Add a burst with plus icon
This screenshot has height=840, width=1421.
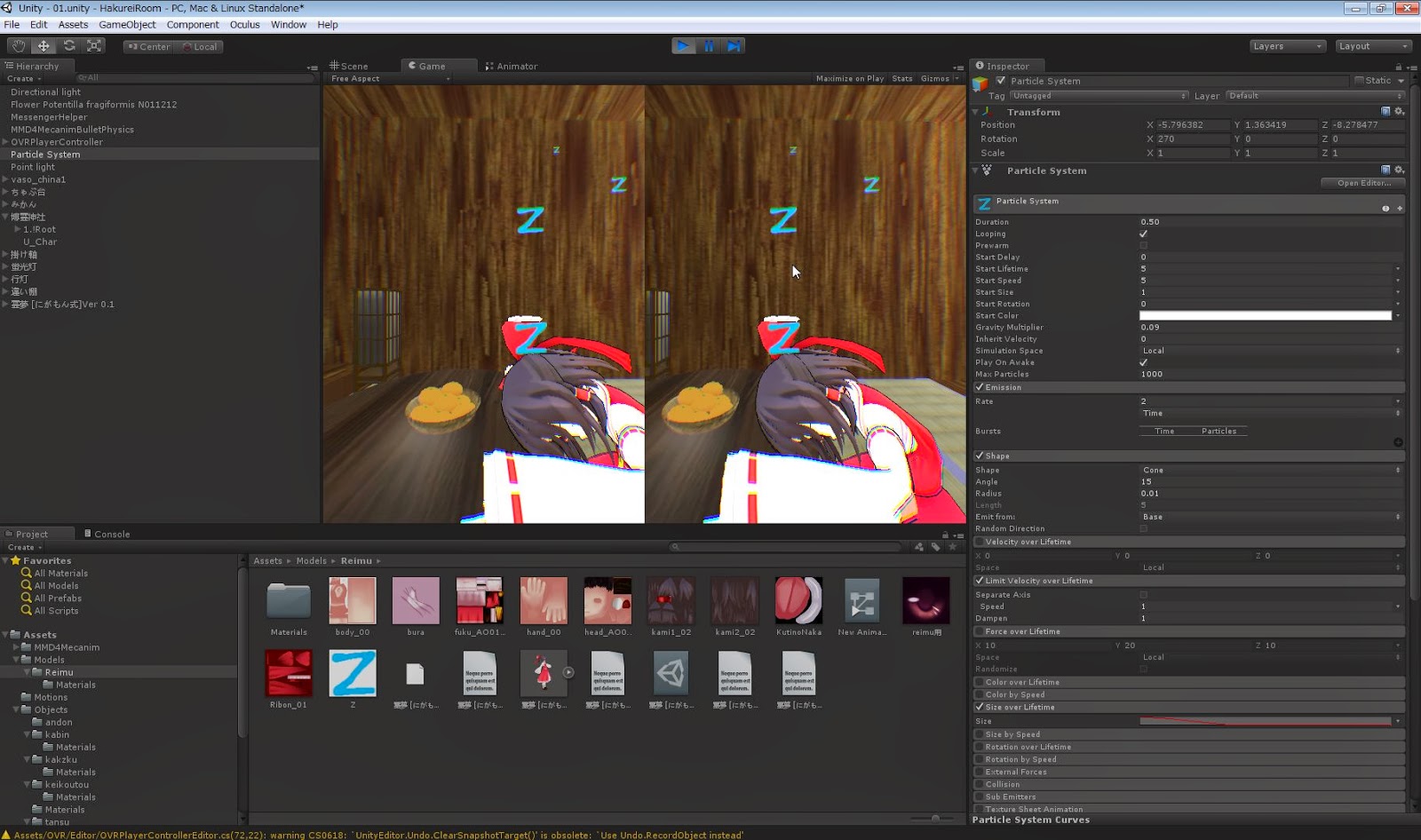(x=1398, y=442)
